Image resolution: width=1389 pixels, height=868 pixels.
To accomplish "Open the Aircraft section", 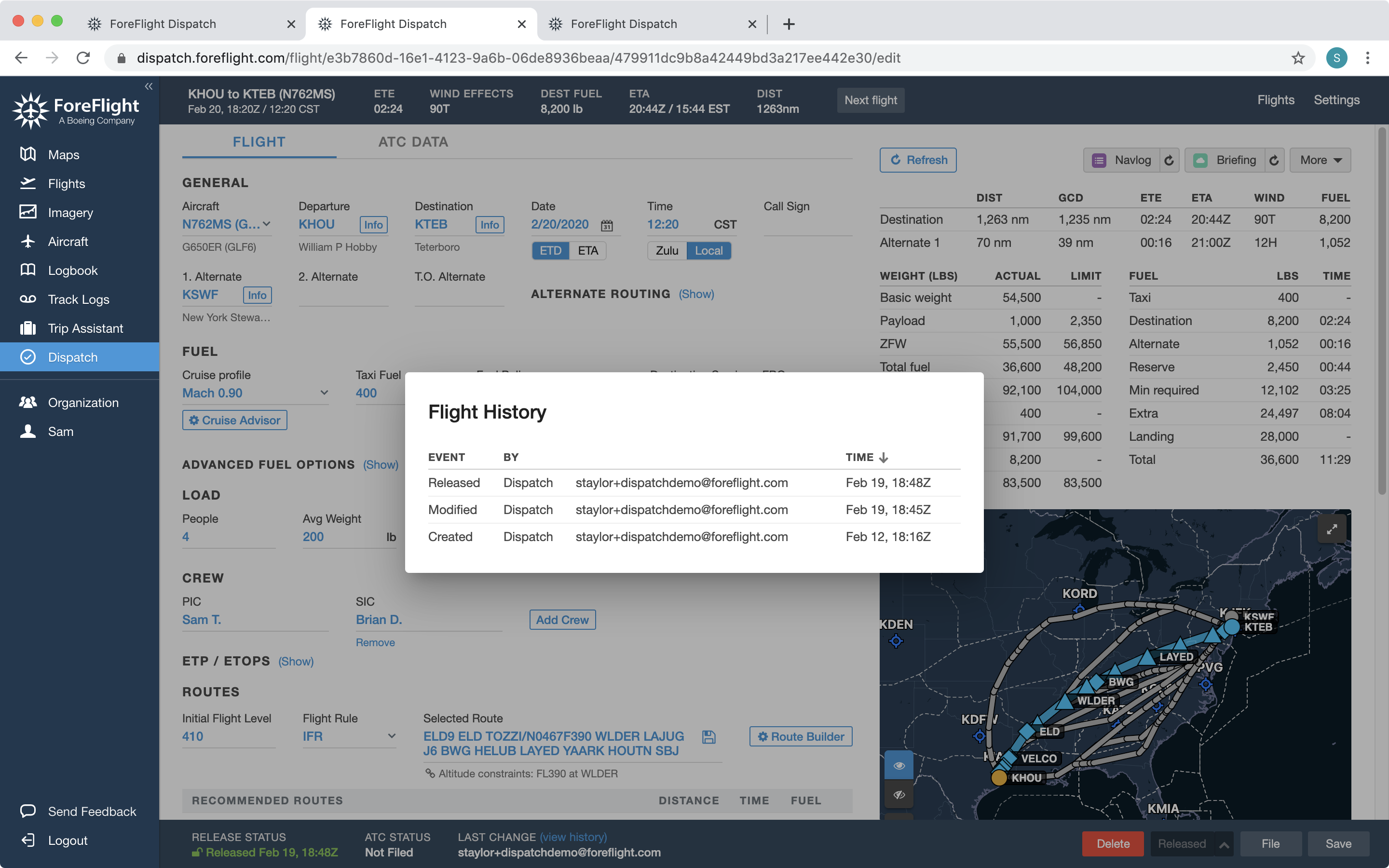I will tap(68, 241).
